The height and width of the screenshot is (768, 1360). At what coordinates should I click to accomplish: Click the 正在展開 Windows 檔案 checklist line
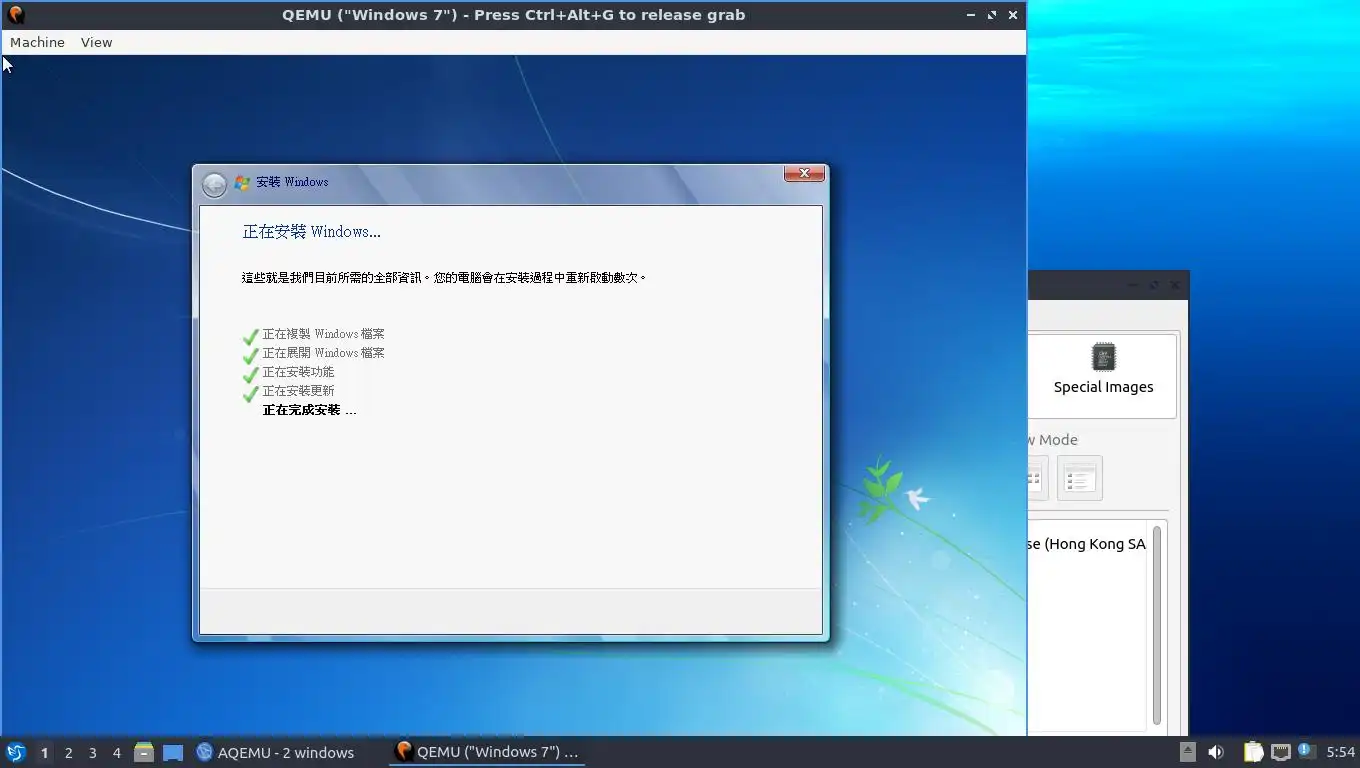click(323, 353)
